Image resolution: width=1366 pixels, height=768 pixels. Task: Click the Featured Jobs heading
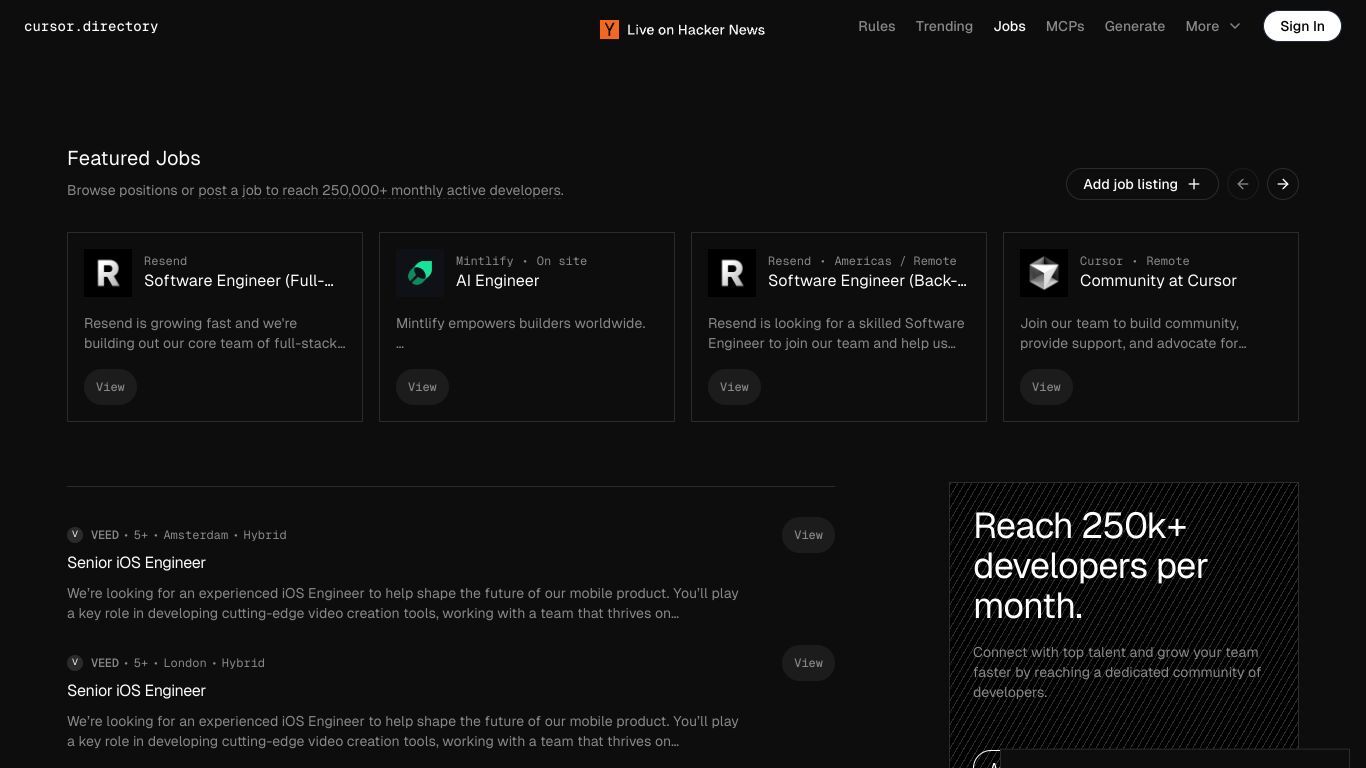(134, 158)
